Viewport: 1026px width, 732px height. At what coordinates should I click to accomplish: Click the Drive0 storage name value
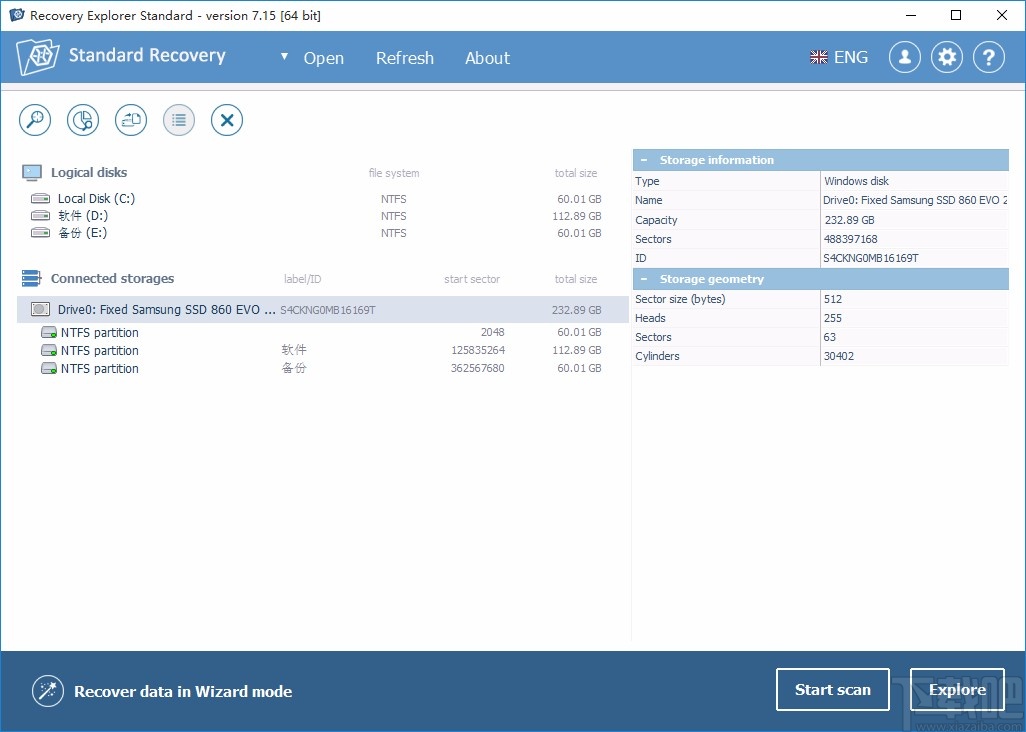(915, 200)
